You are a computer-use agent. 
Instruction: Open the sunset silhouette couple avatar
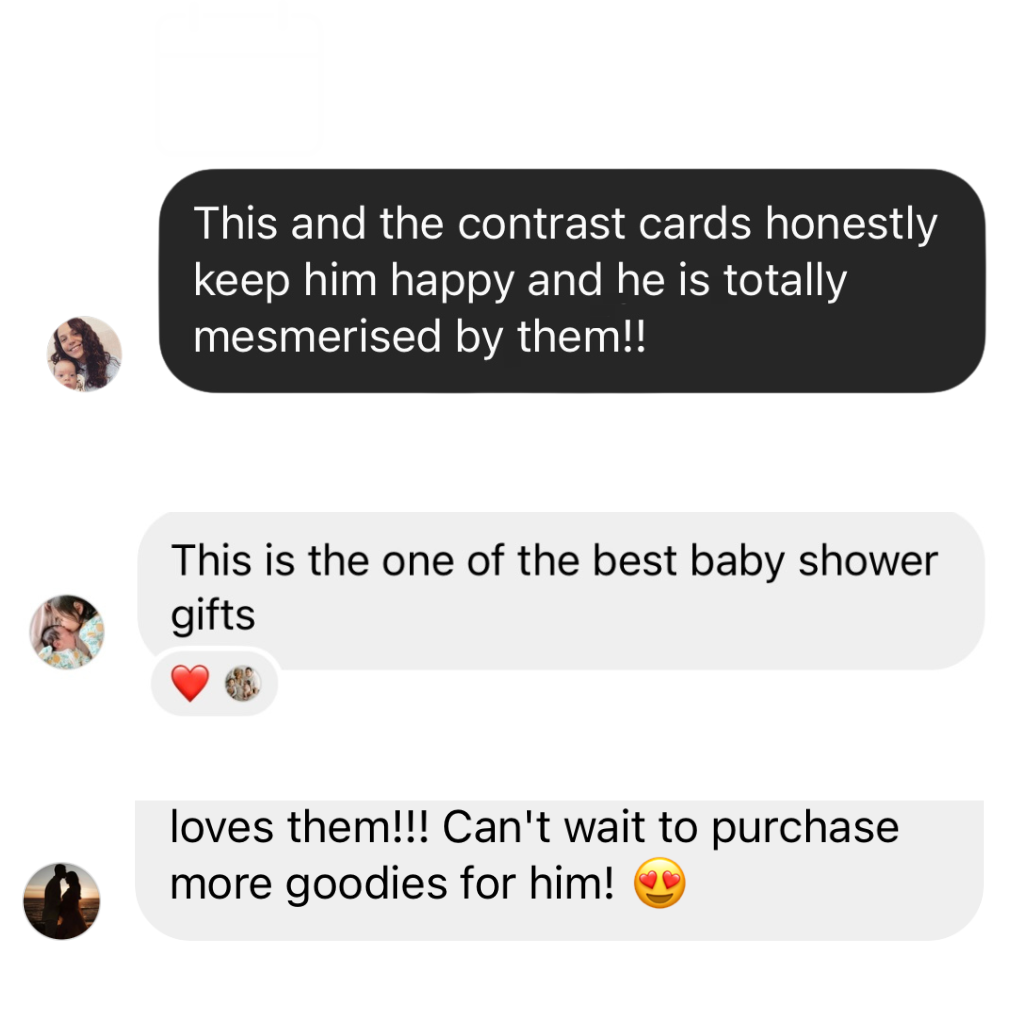click(61, 901)
